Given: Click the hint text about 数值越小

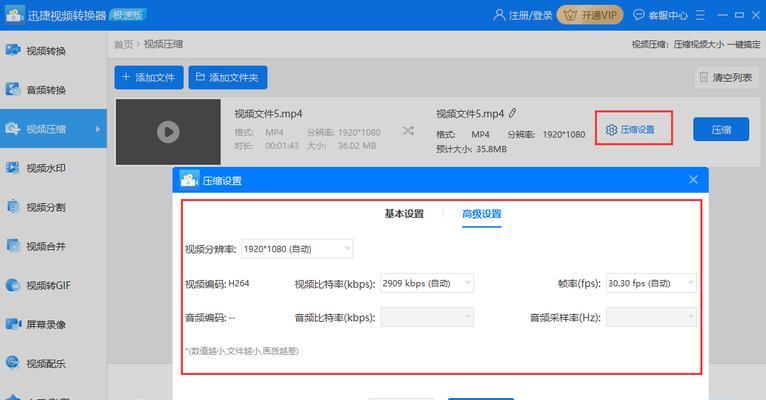Looking at the screenshot, I should 242,351.
